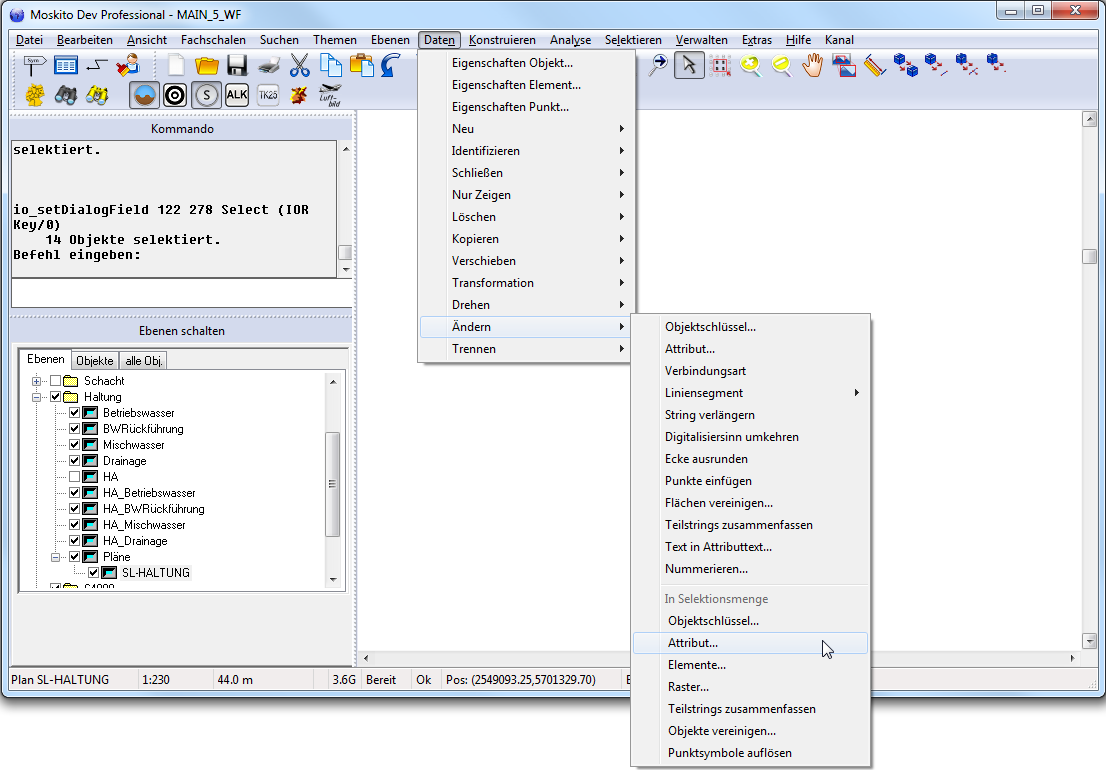Image resolution: width=1106 pixels, height=770 pixels.
Task: Select the arrow pointer tool
Action: pos(688,66)
